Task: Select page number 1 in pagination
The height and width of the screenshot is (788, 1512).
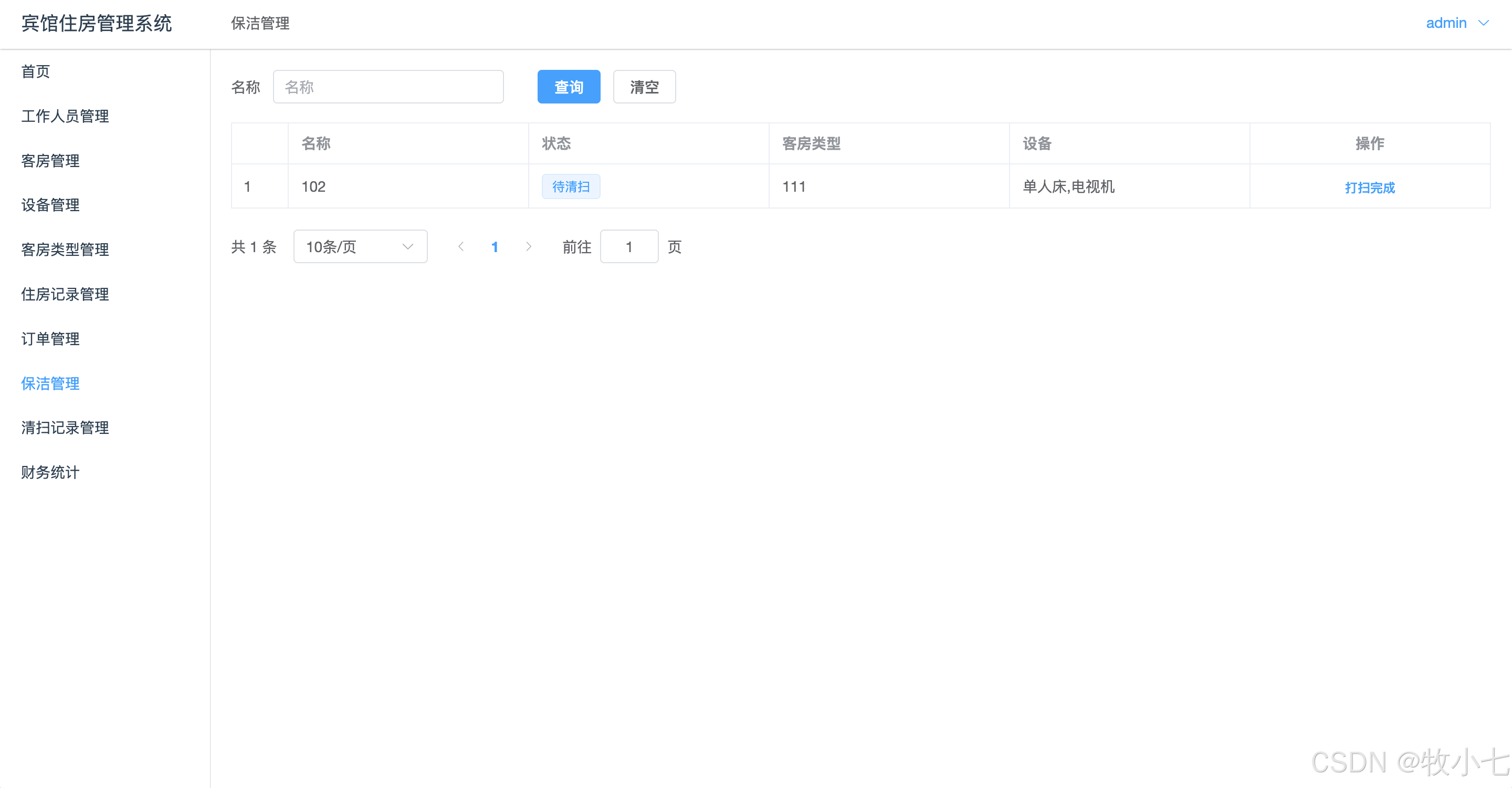Action: coord(494,246)
